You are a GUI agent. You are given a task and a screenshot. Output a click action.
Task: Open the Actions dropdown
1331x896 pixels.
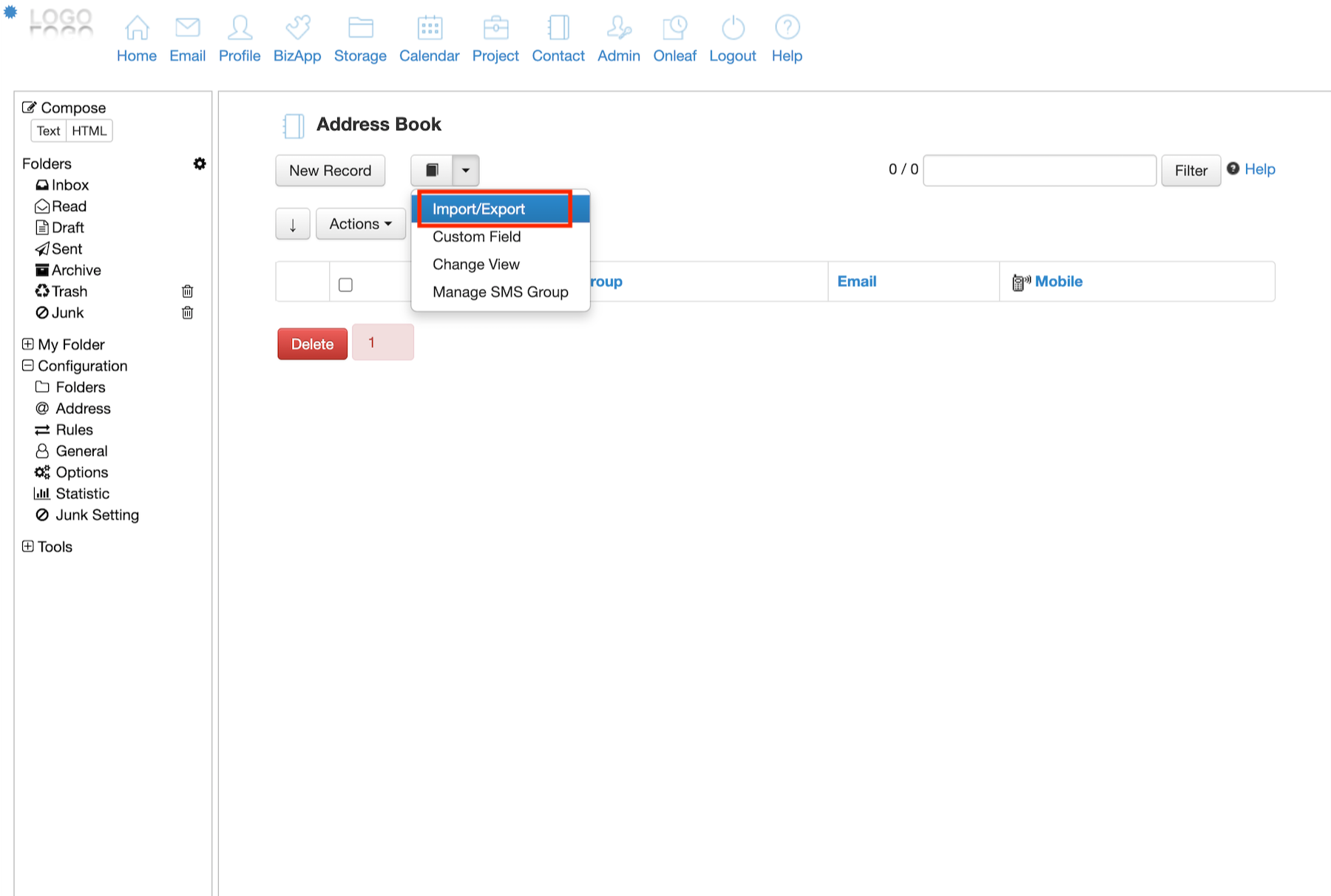pos(361,224)
